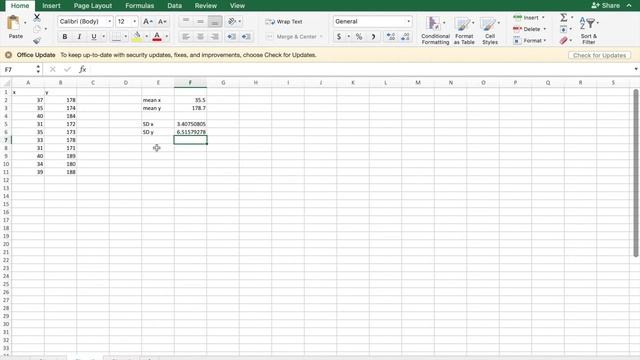Increase font size with A-up icon
Screen dimensions: 640x360
tap(147, 22)
